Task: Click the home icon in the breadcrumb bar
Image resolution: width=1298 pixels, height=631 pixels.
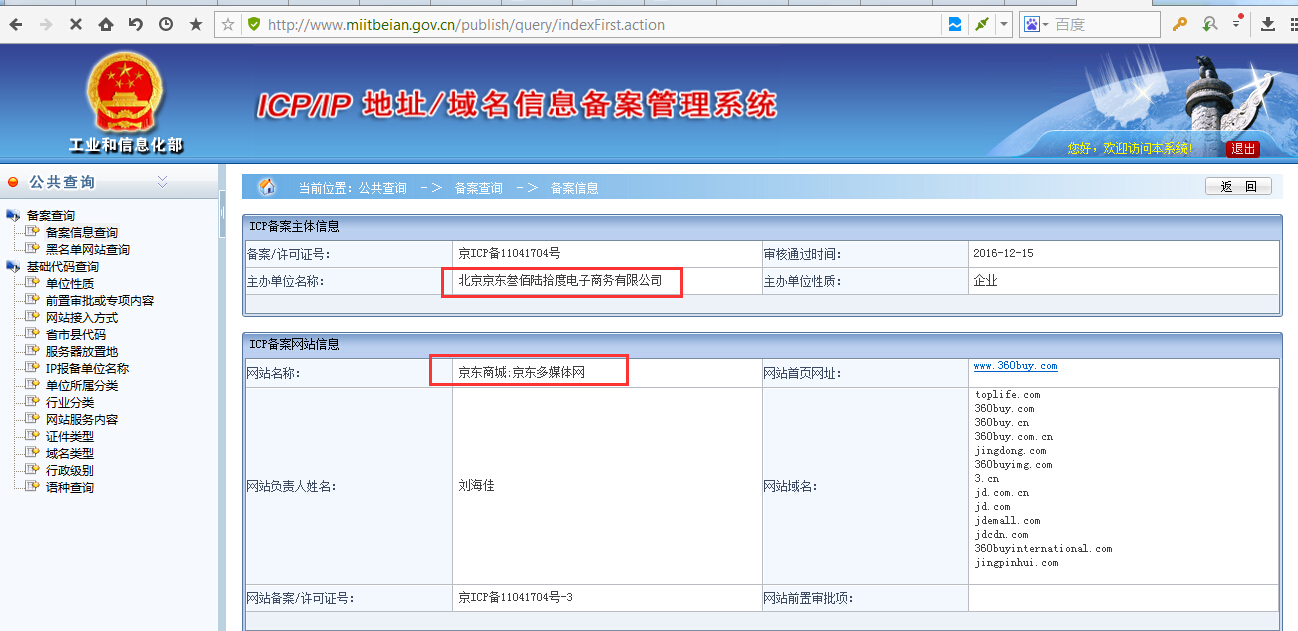Action: [267, 186]
